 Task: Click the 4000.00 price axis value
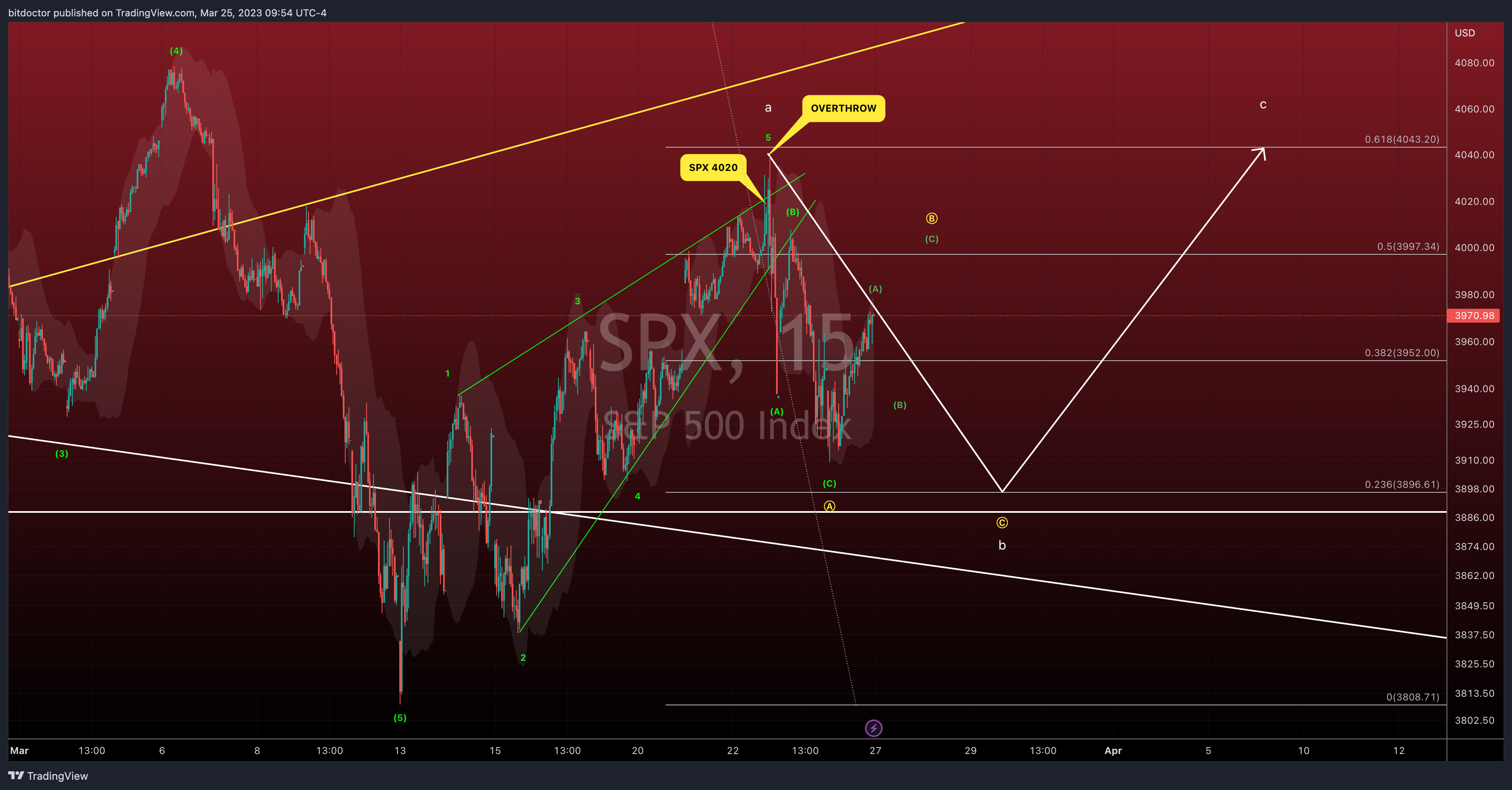coord(1474,247)
